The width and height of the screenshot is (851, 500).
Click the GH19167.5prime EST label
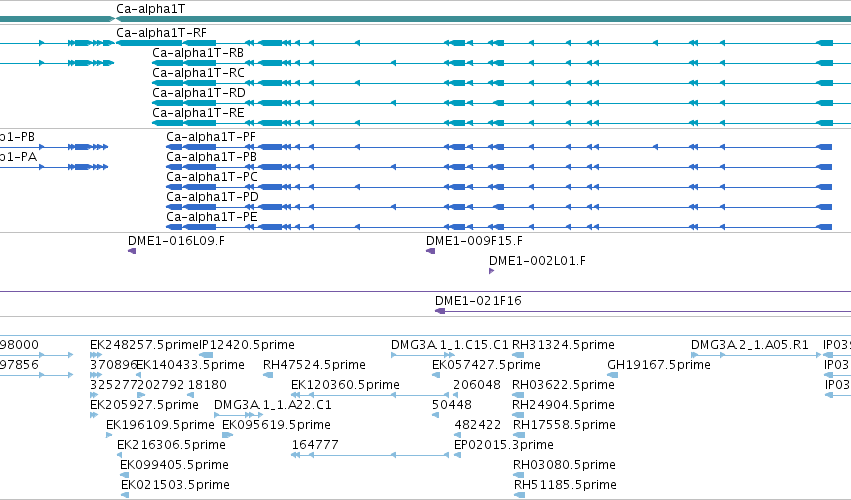coord(659,365)
